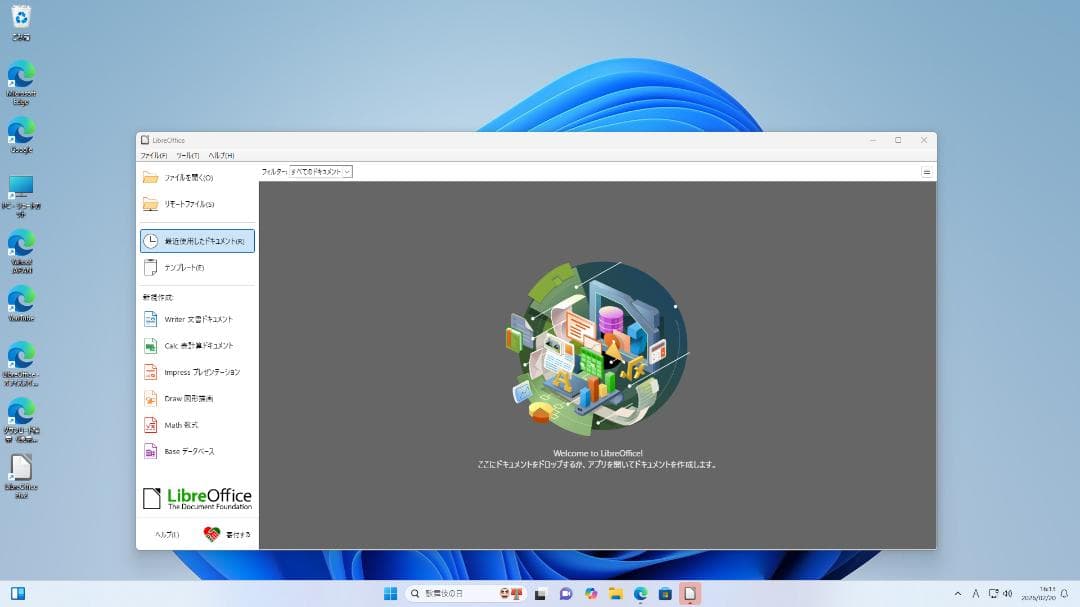This screenshot has height=607, width=1080.
Task: Select the LibreOffice file desktop icon
Action: click(x=21, y=476)
